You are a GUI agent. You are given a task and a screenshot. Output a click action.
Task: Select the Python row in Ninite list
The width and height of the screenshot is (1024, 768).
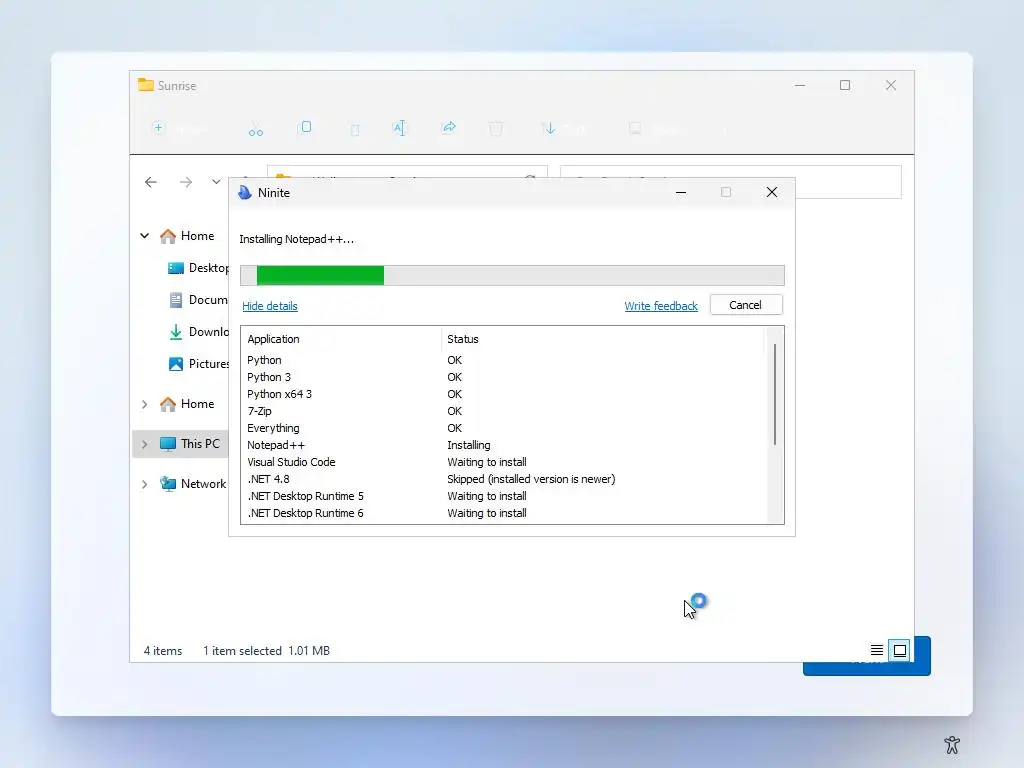pos(503,360)
